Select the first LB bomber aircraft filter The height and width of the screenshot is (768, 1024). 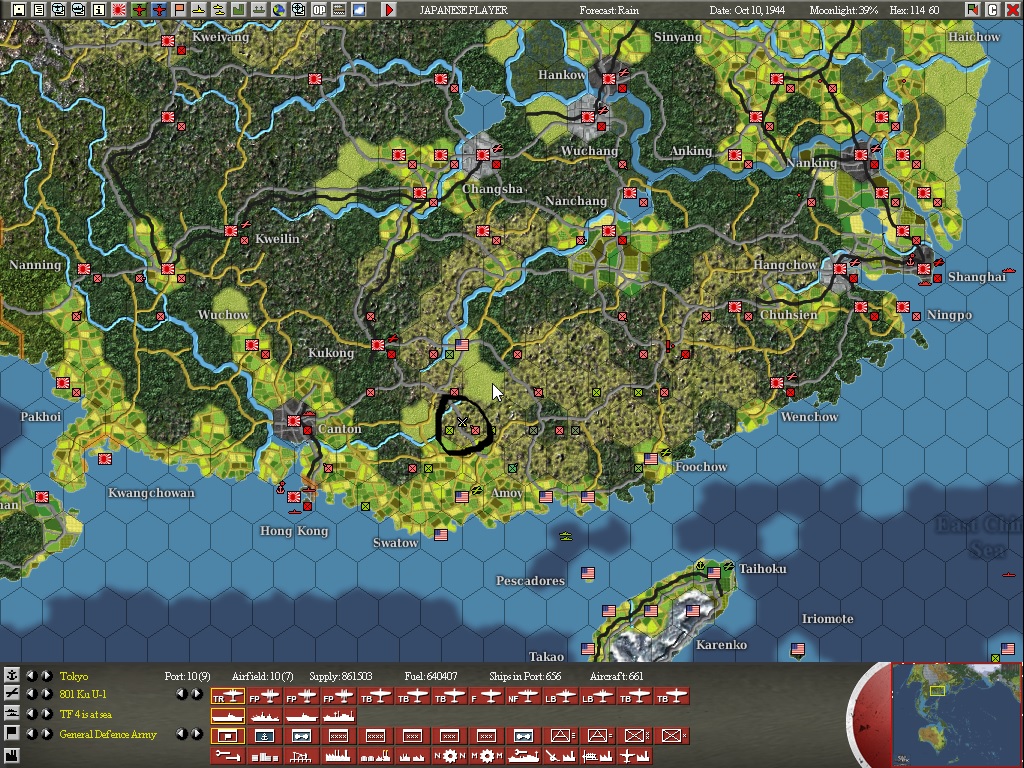click(561, 696)
